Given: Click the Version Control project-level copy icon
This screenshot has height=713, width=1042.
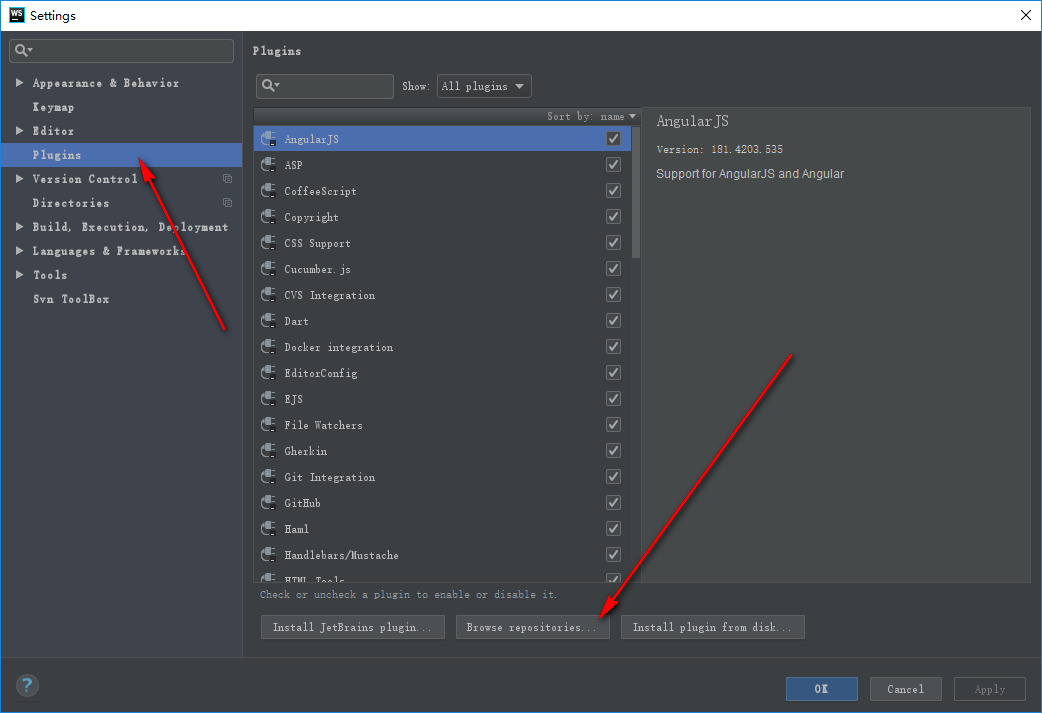Looking at the screenshot, I should [227, 179].
